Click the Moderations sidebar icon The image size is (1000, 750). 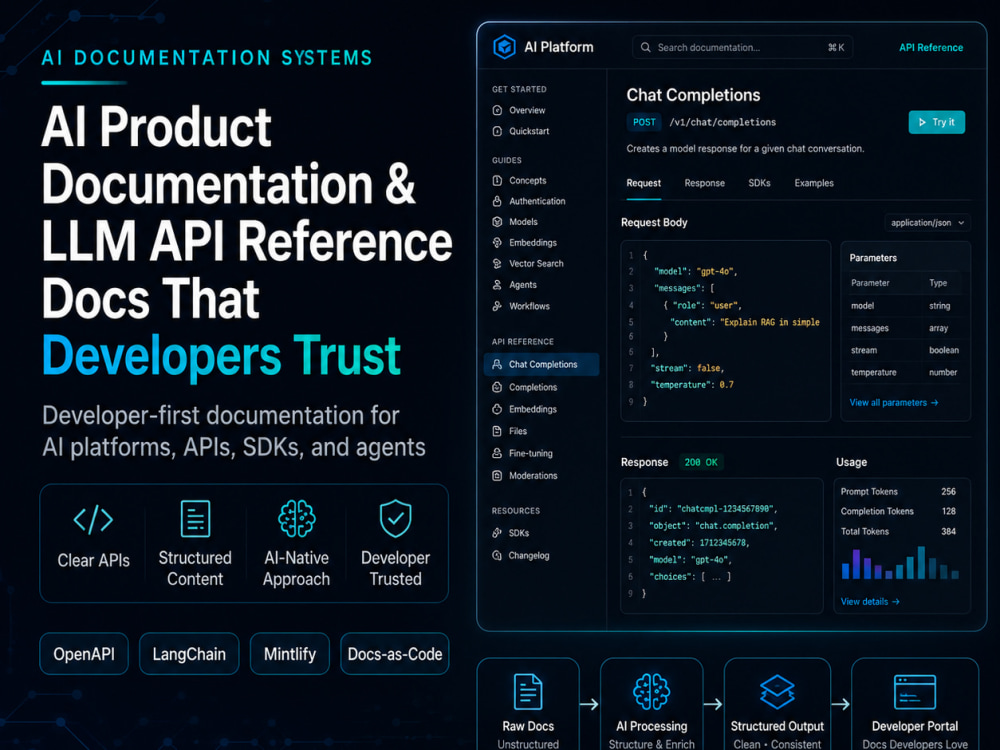tap(497, 476)
